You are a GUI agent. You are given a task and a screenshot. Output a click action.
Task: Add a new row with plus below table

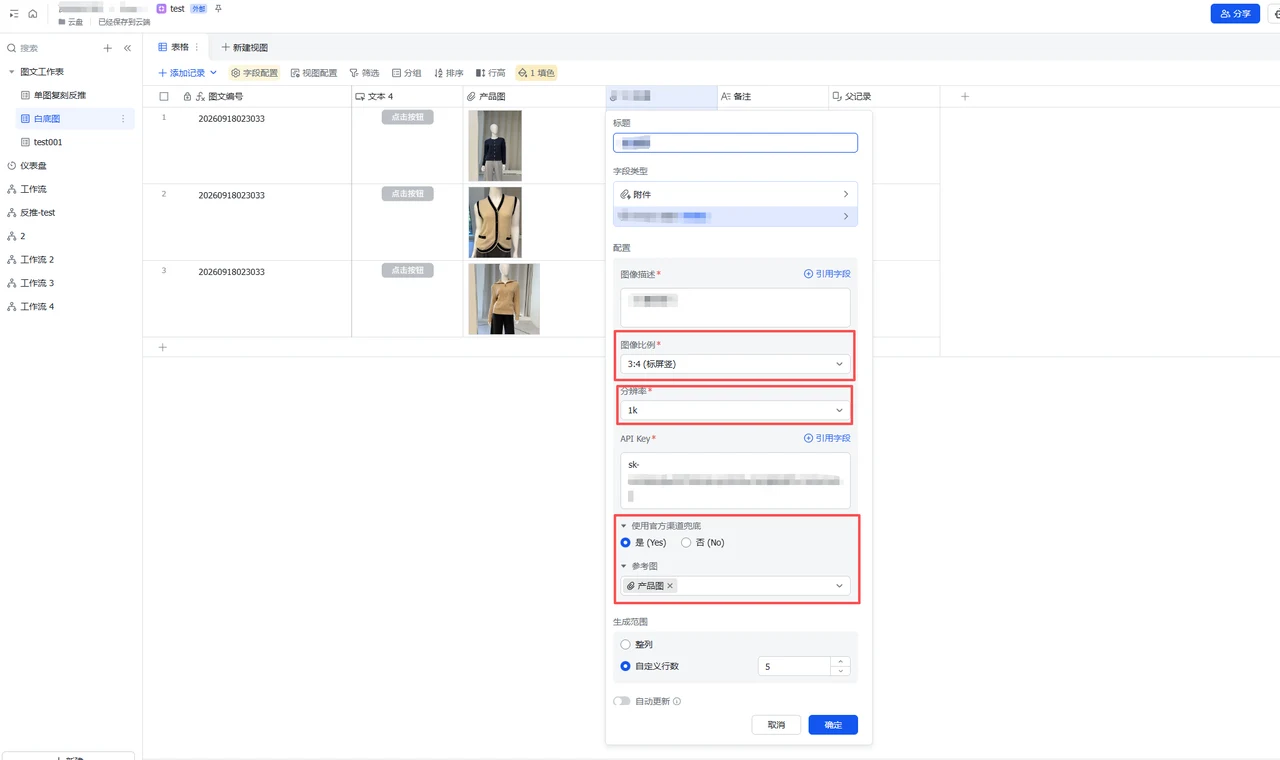pyautogui.click(x=163, y=347)
